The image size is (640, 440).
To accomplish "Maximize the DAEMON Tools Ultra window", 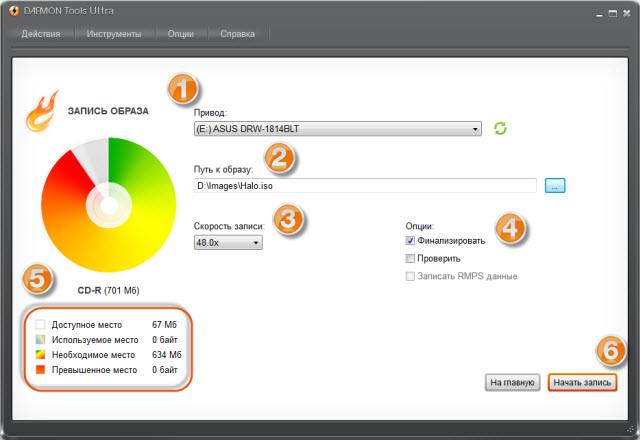I will 613,13.
